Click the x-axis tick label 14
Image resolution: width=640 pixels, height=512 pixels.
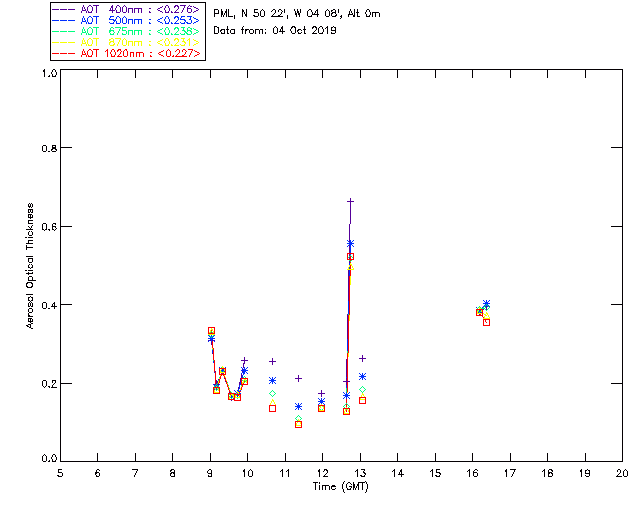tap(398, 473)
